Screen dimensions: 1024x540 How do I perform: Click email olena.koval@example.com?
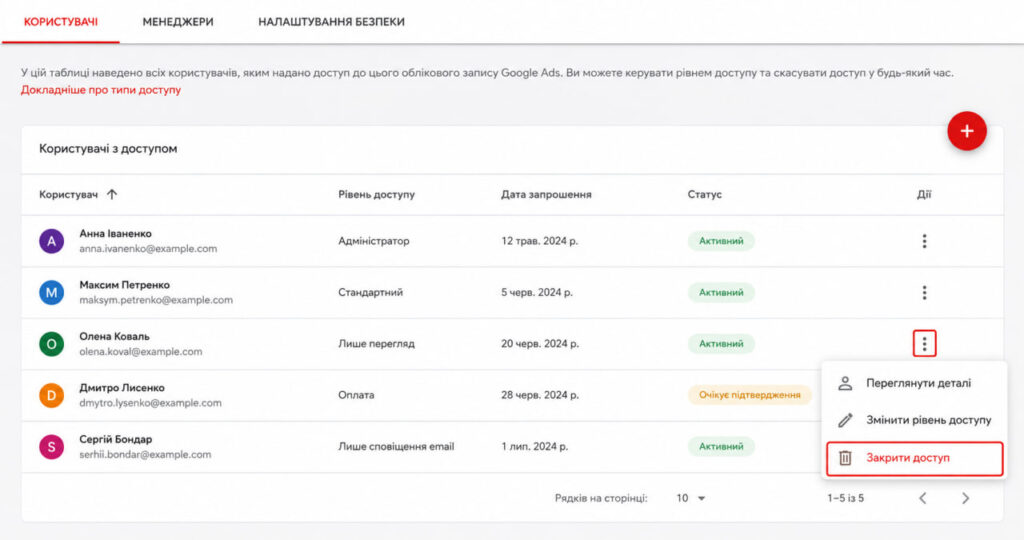click(140, 351)
